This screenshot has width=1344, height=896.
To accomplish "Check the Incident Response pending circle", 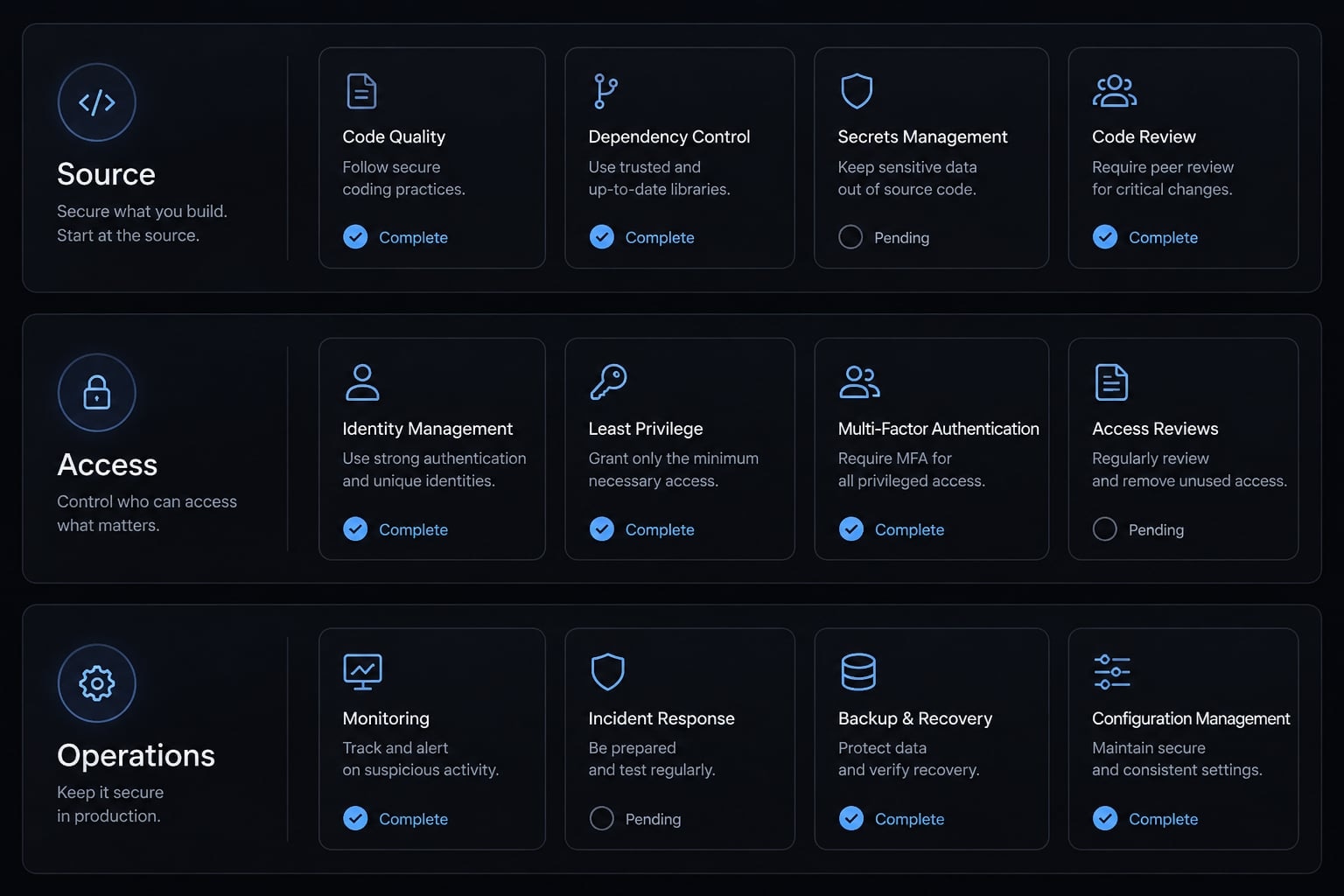I will [602, 819].
